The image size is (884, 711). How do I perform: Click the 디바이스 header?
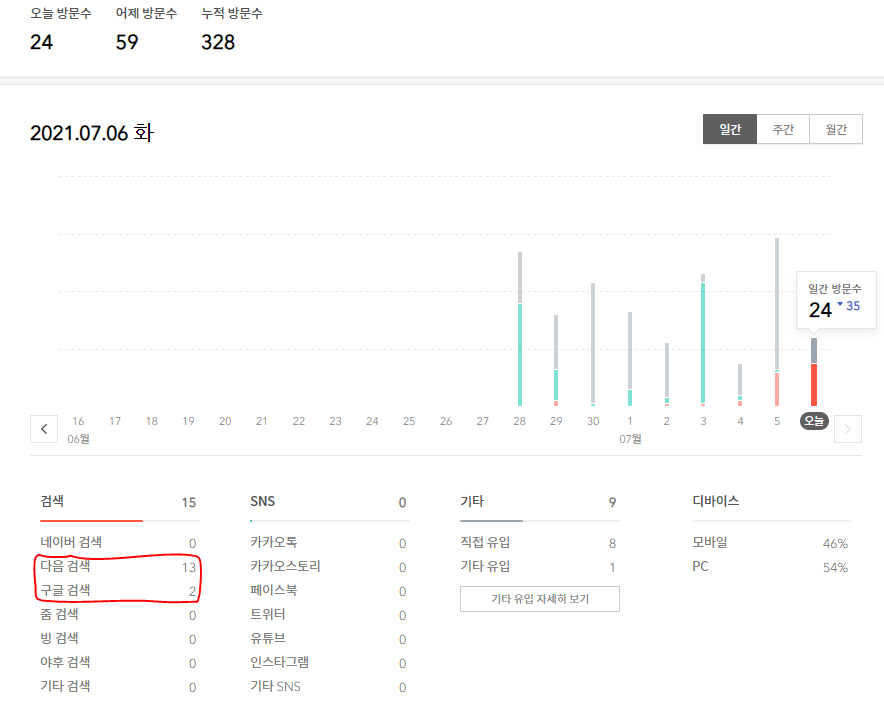click(x=715, y=501)
